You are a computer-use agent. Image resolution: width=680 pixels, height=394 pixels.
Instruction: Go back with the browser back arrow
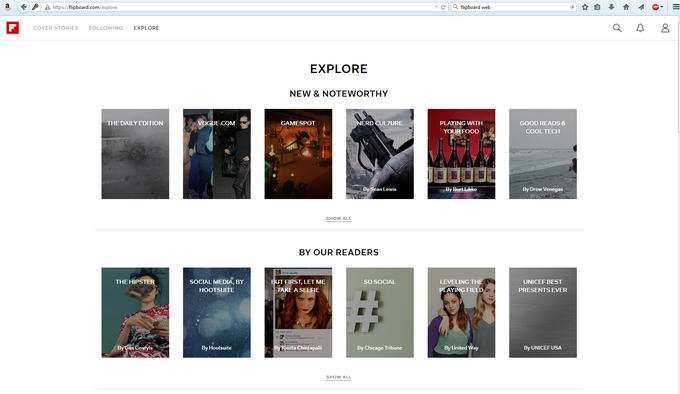coord(24,7)
